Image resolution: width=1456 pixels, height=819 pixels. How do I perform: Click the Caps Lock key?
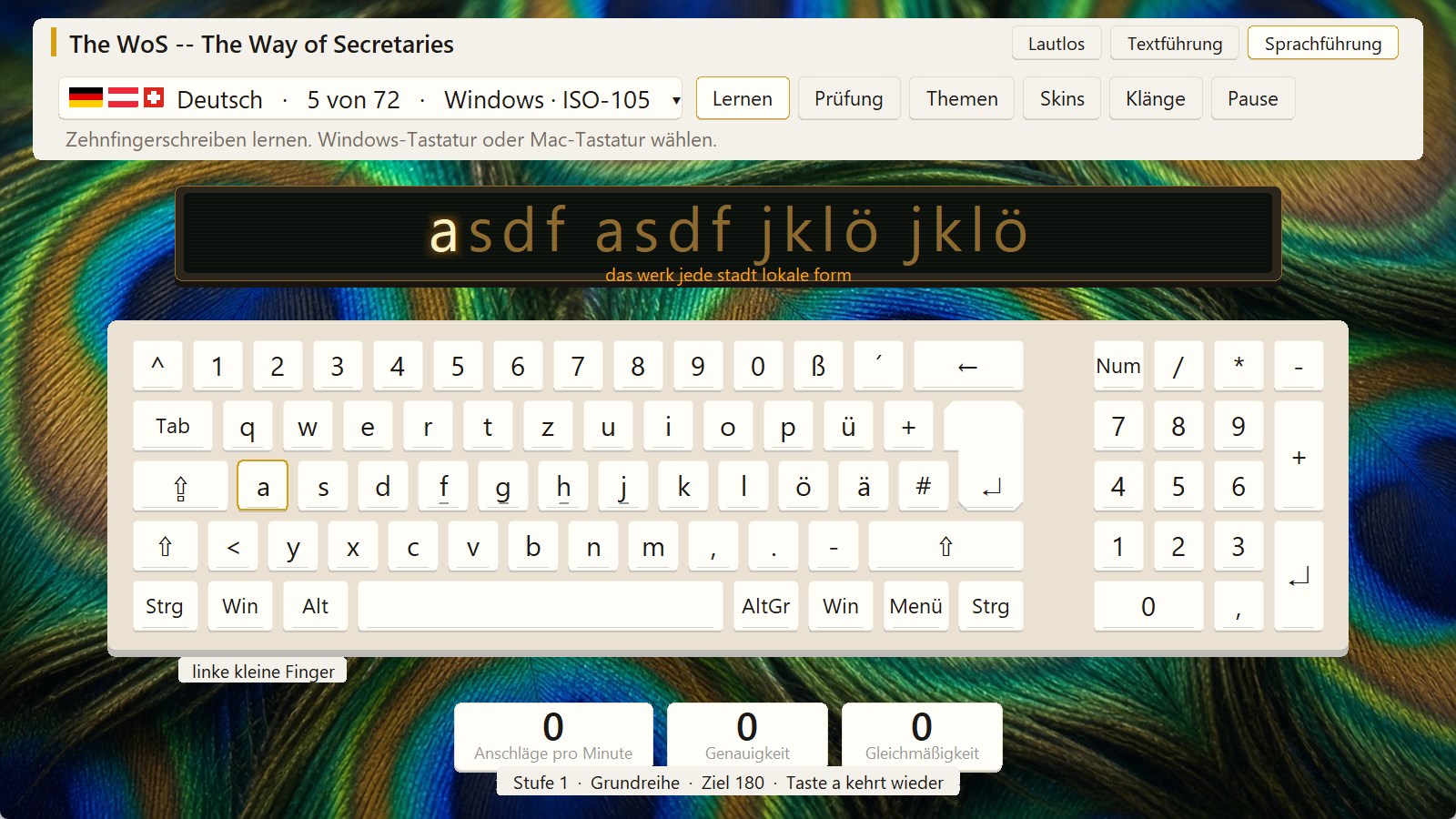180,487
